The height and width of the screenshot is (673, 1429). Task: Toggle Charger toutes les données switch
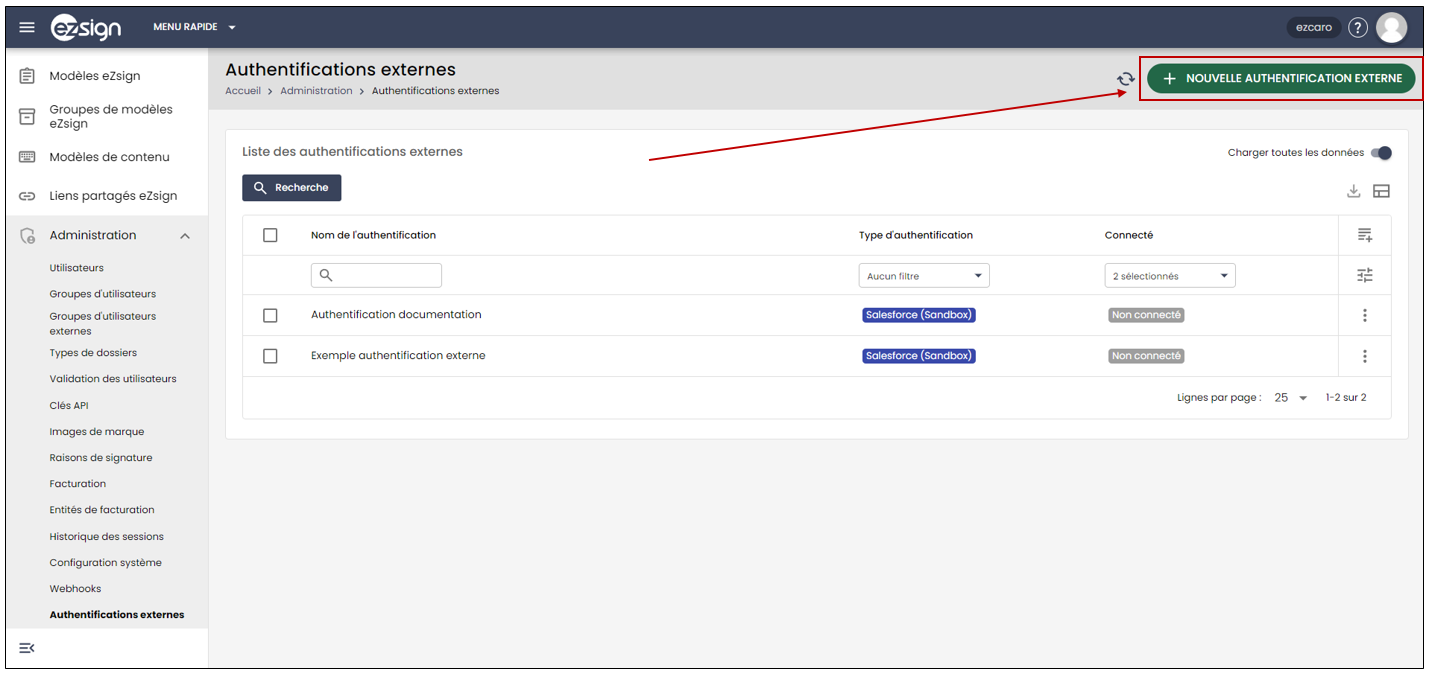click(x=1381, y=153)
